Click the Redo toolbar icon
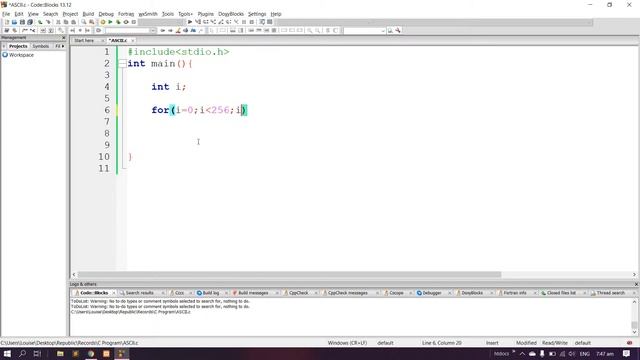The width and height of the screenshot is (640, 360). [48, 22]
